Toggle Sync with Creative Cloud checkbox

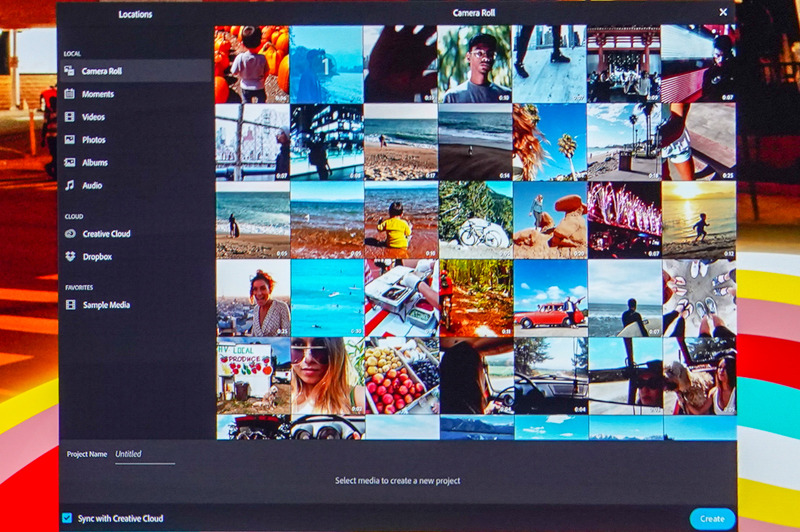(x=67, y=518)
